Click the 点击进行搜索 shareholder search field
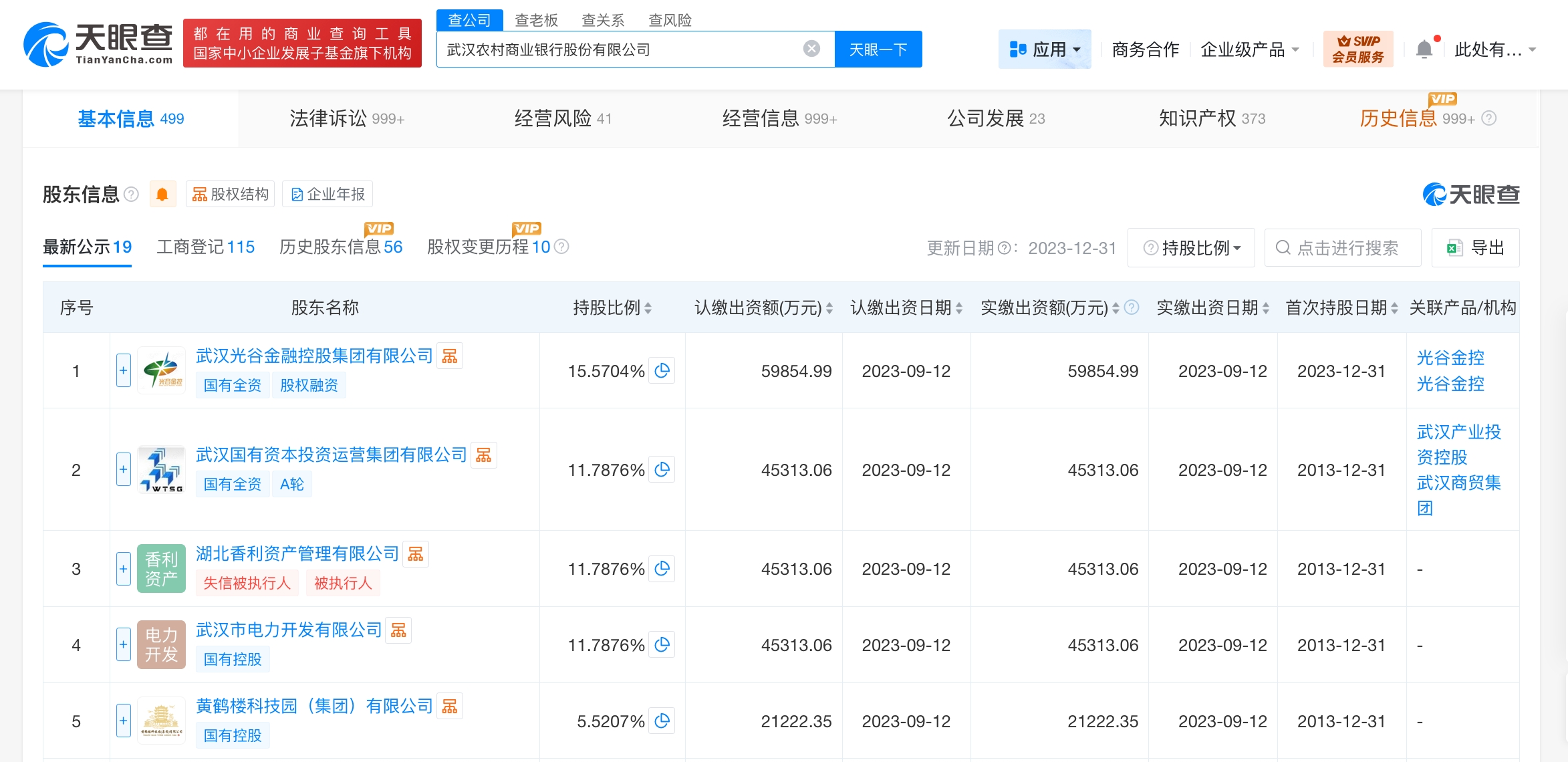This screenshot has width=1568, height=762. (x=1343, y=248)
